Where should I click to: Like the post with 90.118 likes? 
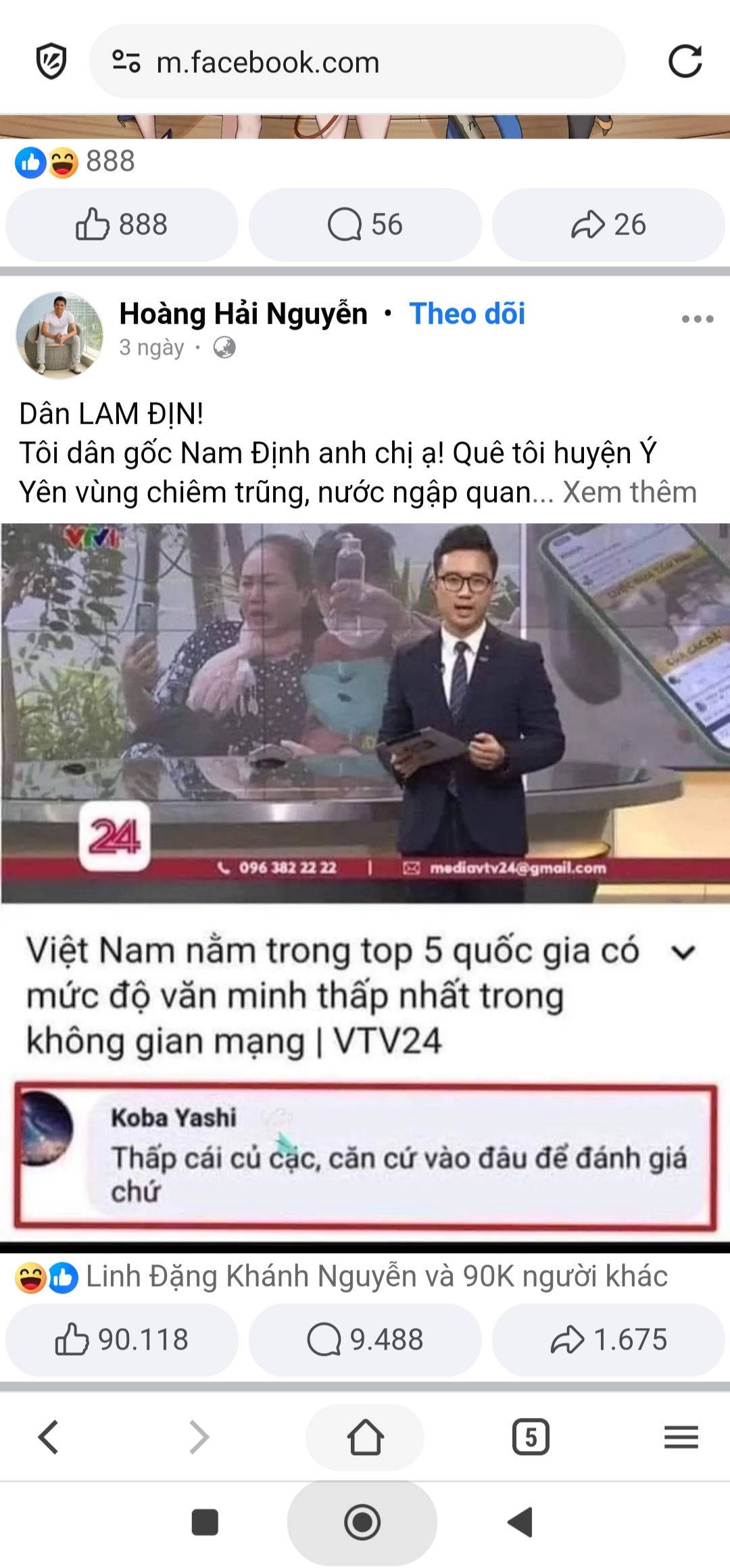[x=122, y=1340]
